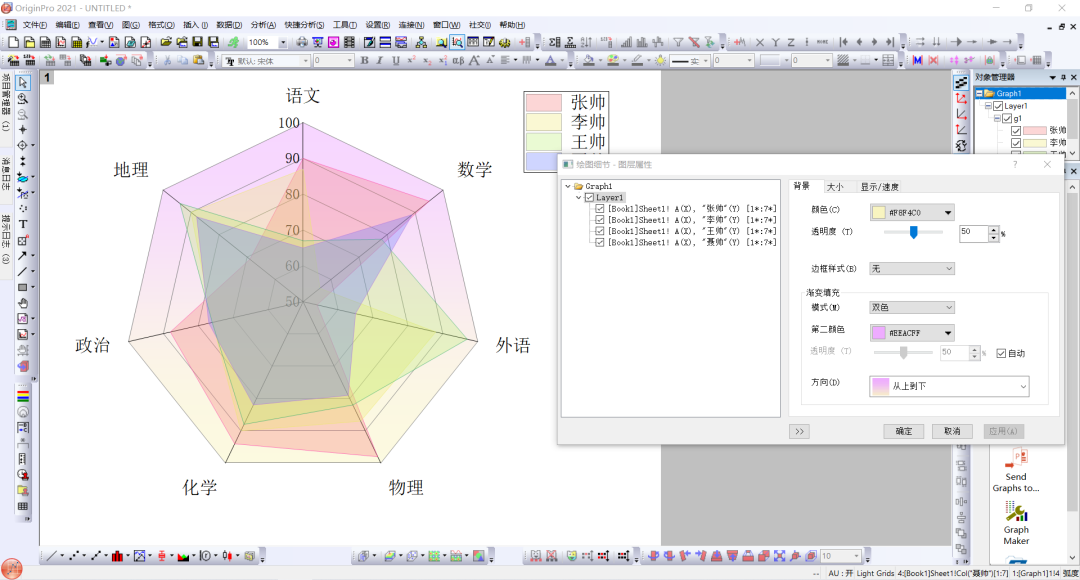Click the transparency value field showing 50
1080x580 pixels.
point(974,233)
